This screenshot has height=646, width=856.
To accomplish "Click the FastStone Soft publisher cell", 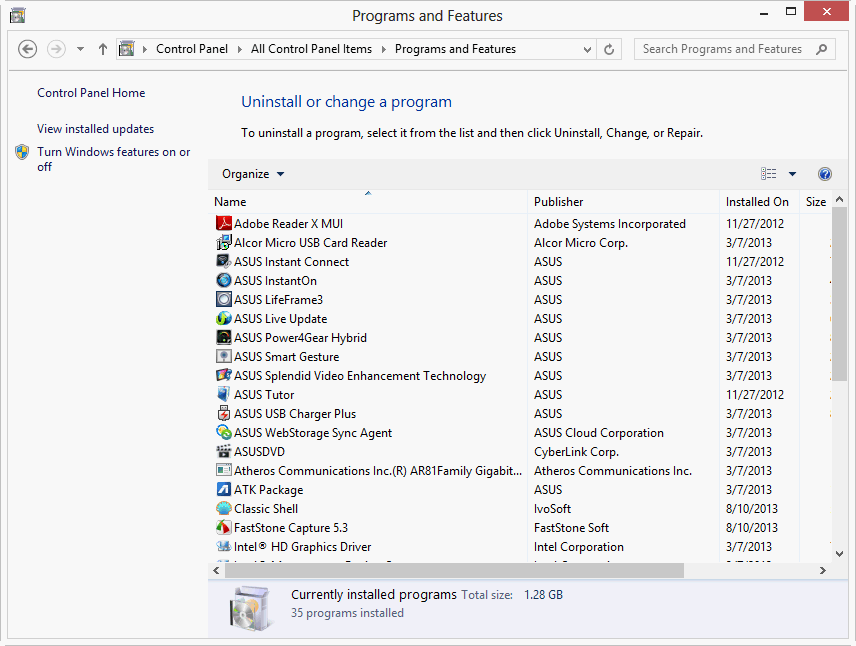I will tap(572, 528).
